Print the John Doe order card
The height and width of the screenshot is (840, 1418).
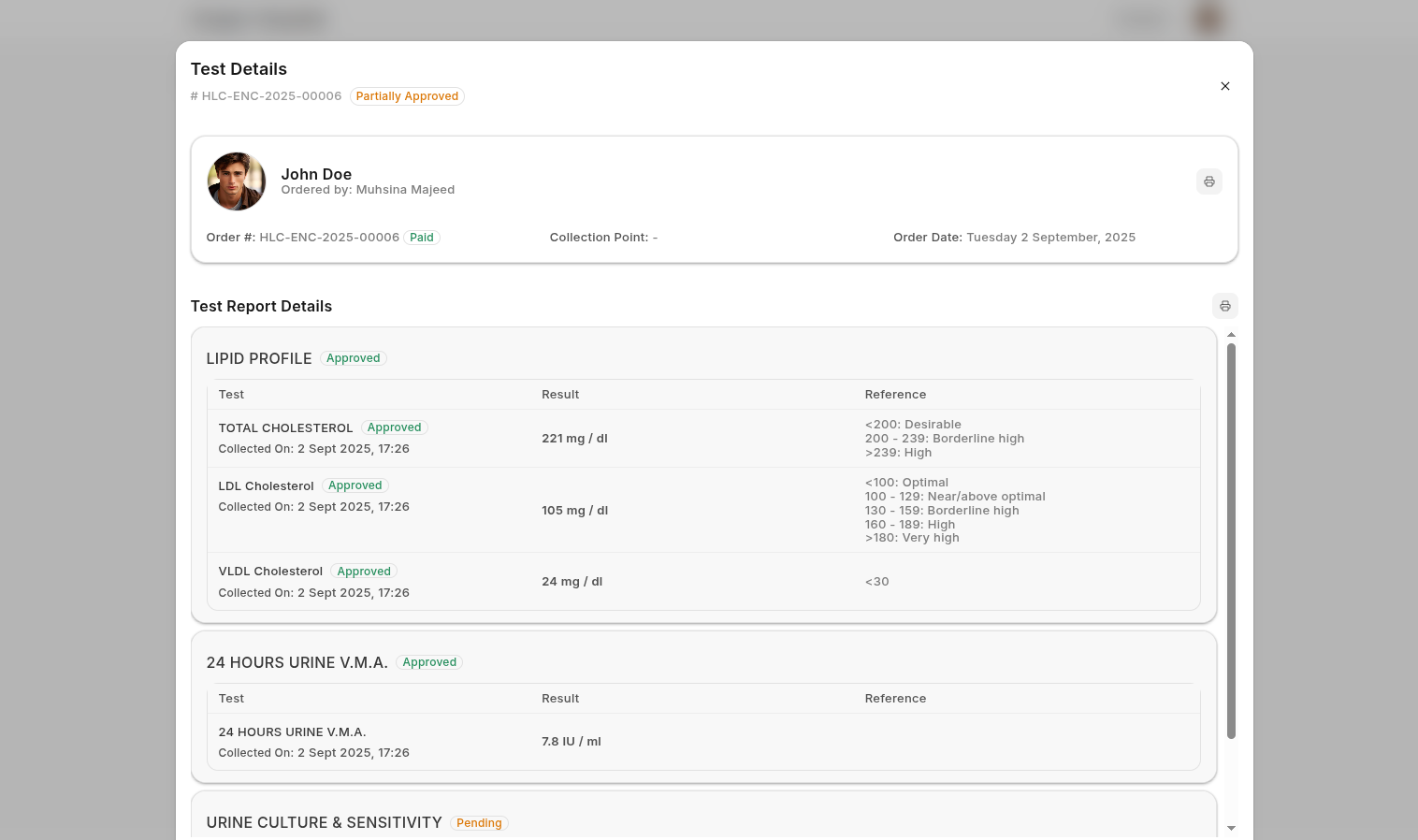(1208, 181)
